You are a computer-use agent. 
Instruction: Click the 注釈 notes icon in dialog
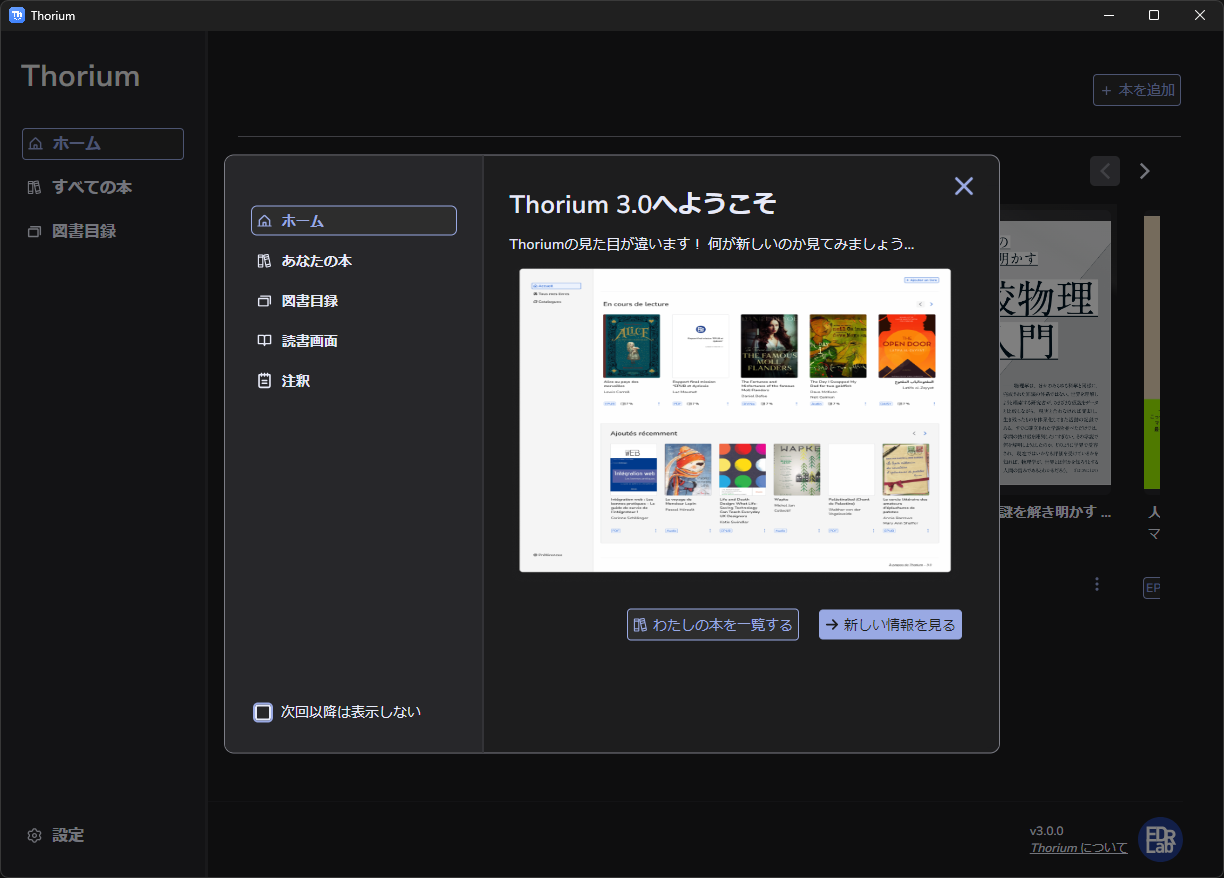pyautogui.click(x=264, y=381)
